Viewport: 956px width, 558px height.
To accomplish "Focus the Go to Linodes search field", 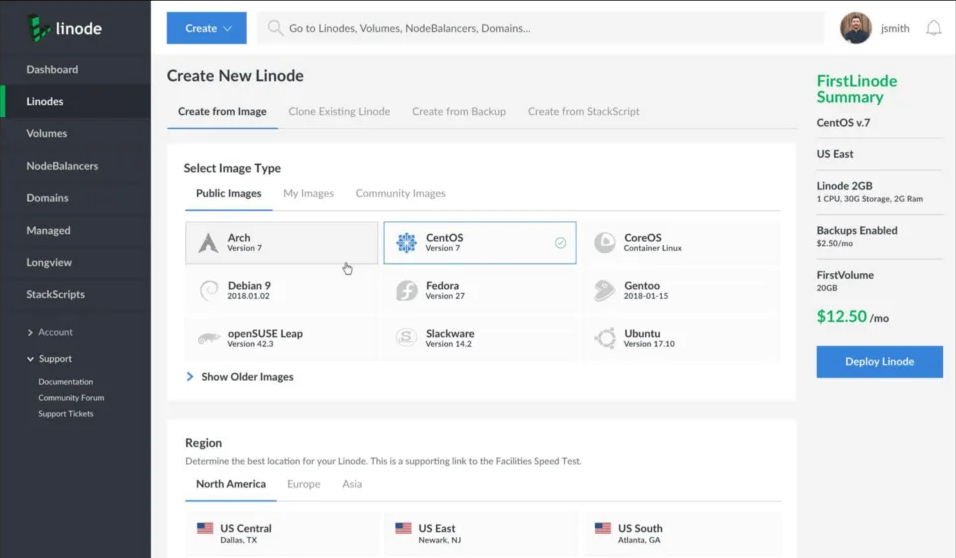I will pos(540,28).
